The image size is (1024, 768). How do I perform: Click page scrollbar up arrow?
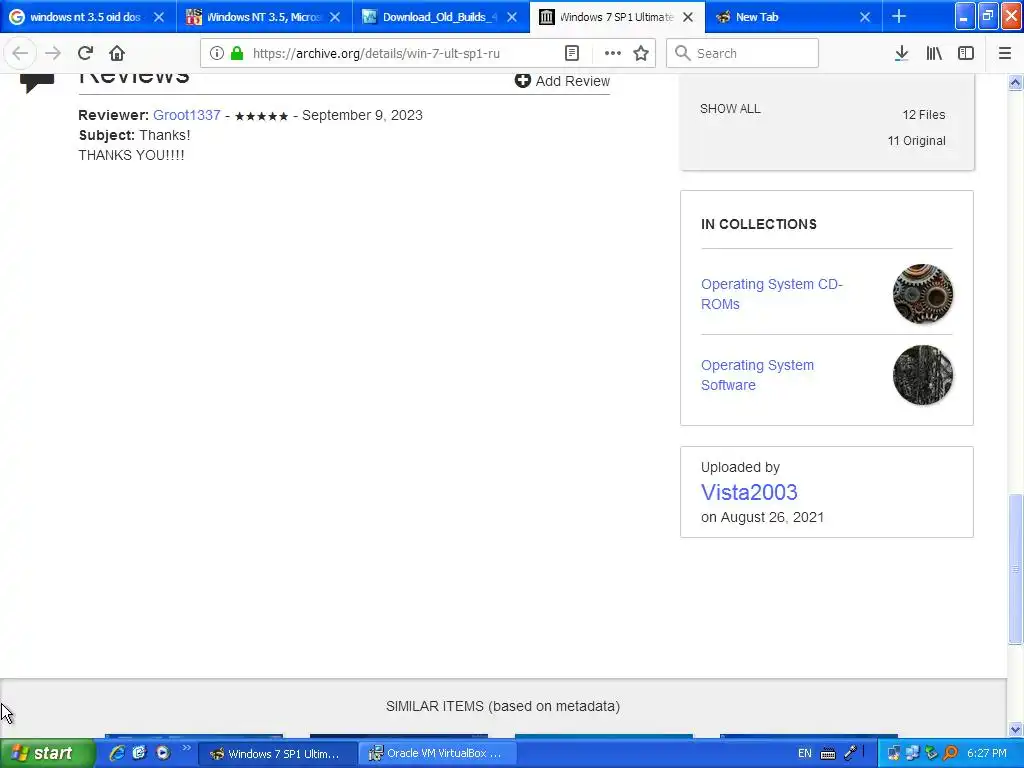(x=1016, y=82)
